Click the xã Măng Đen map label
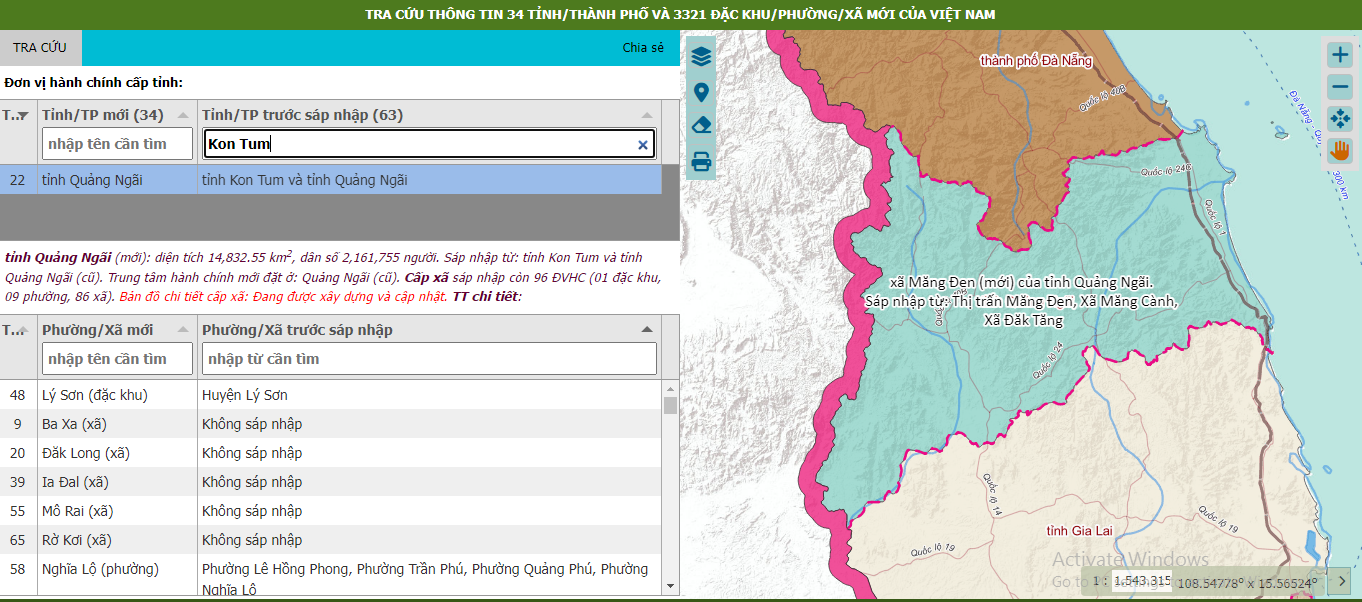The image size is (1362, 602). pyautogui.click(x=1022, y=301)
